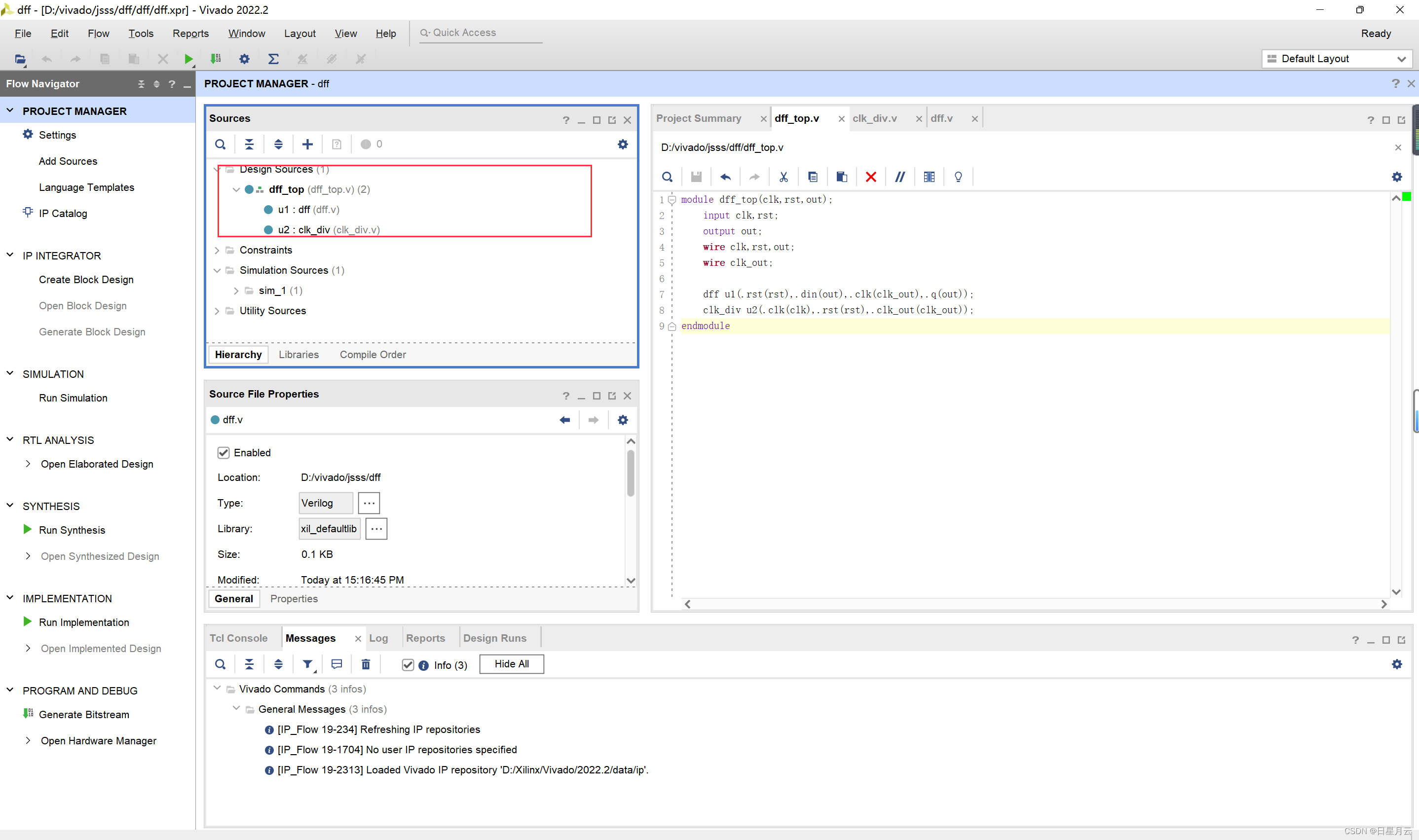Click the red delete X in editor
The image size is (1419, 840).
click(870, 177)
